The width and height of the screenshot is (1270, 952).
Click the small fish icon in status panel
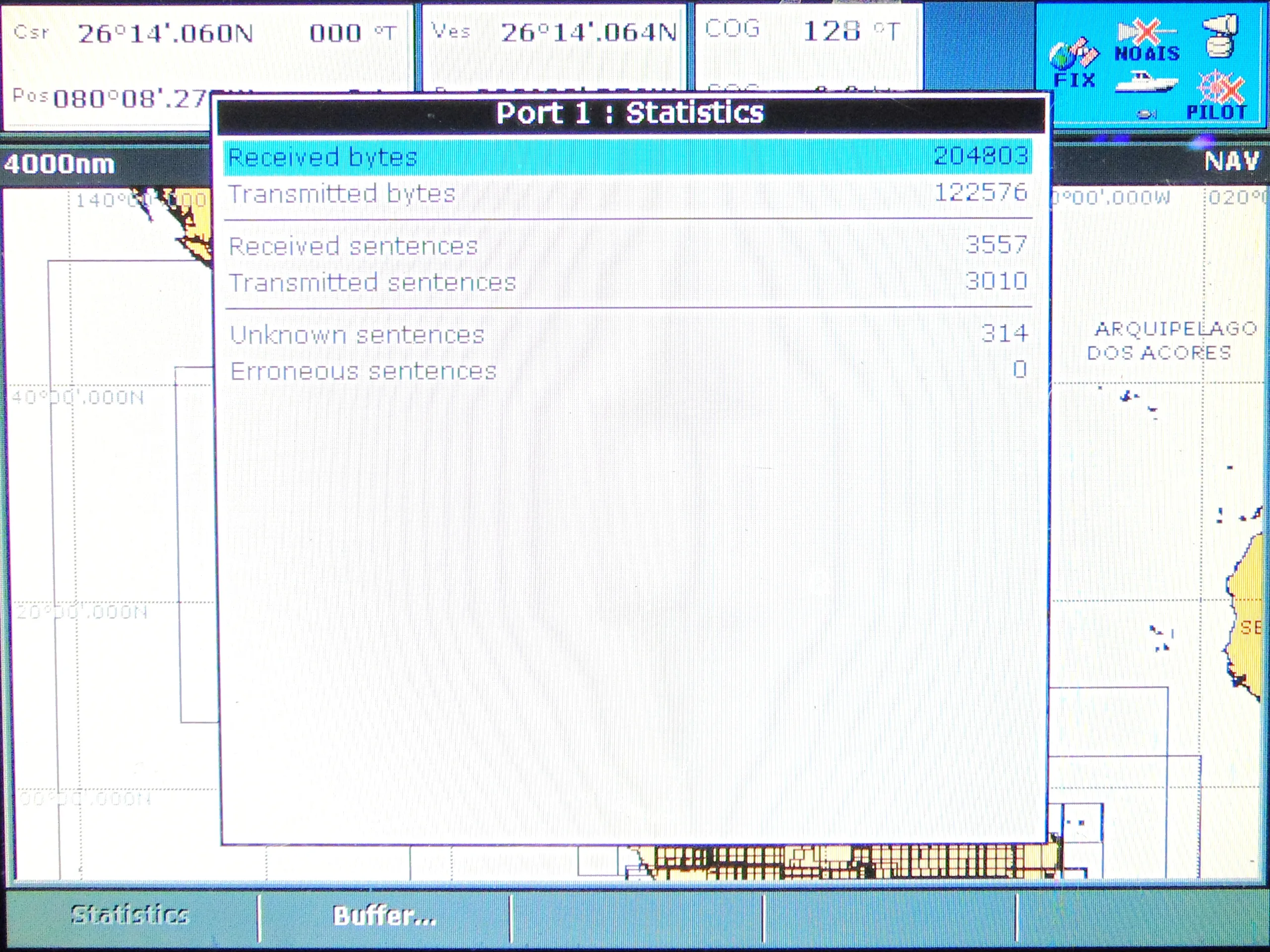pyautogui.click(x=1146, y=115)
